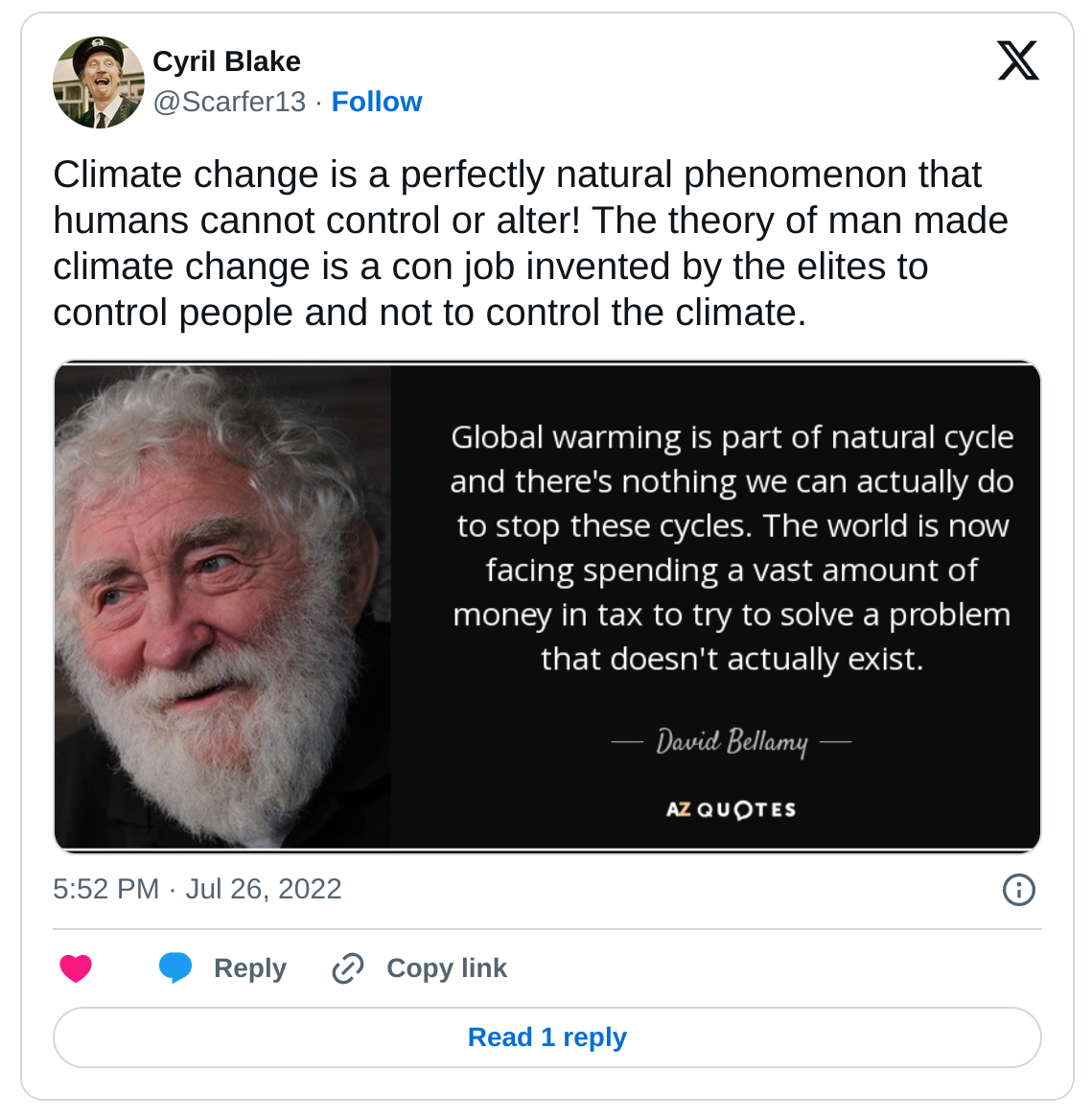The width and height of the screenshot is (1092, 1118).
Task: Follow the @Scarfer13 account
Action: click(x=377, y=102)
